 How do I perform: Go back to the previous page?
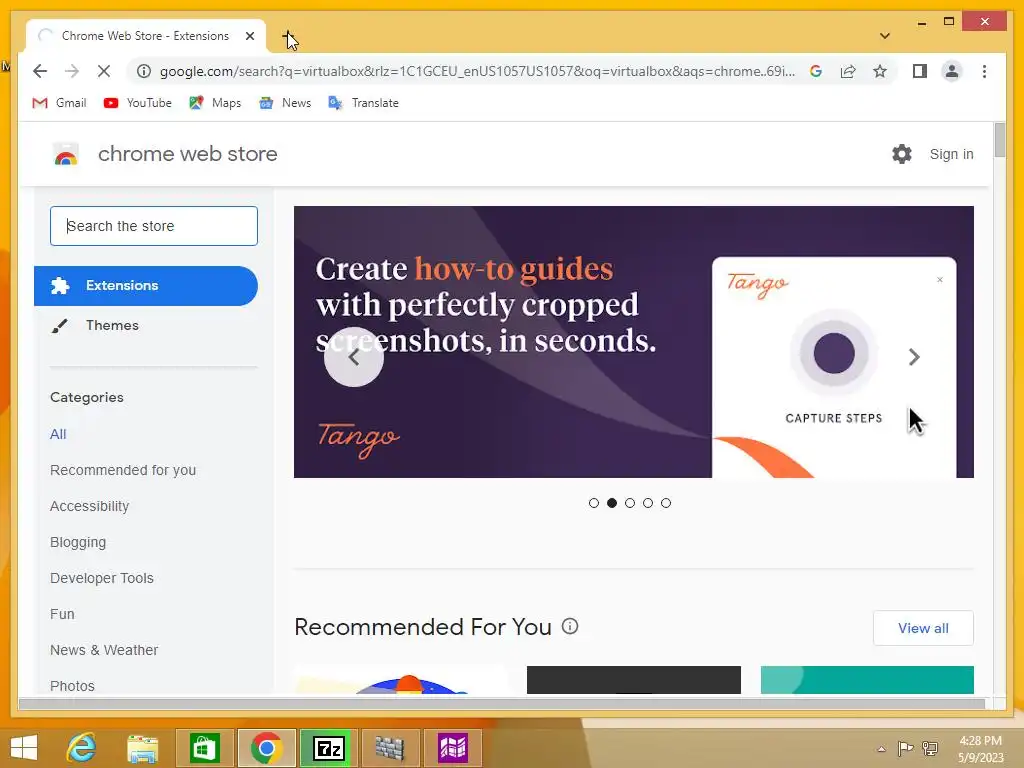click(x=40, y=71)
